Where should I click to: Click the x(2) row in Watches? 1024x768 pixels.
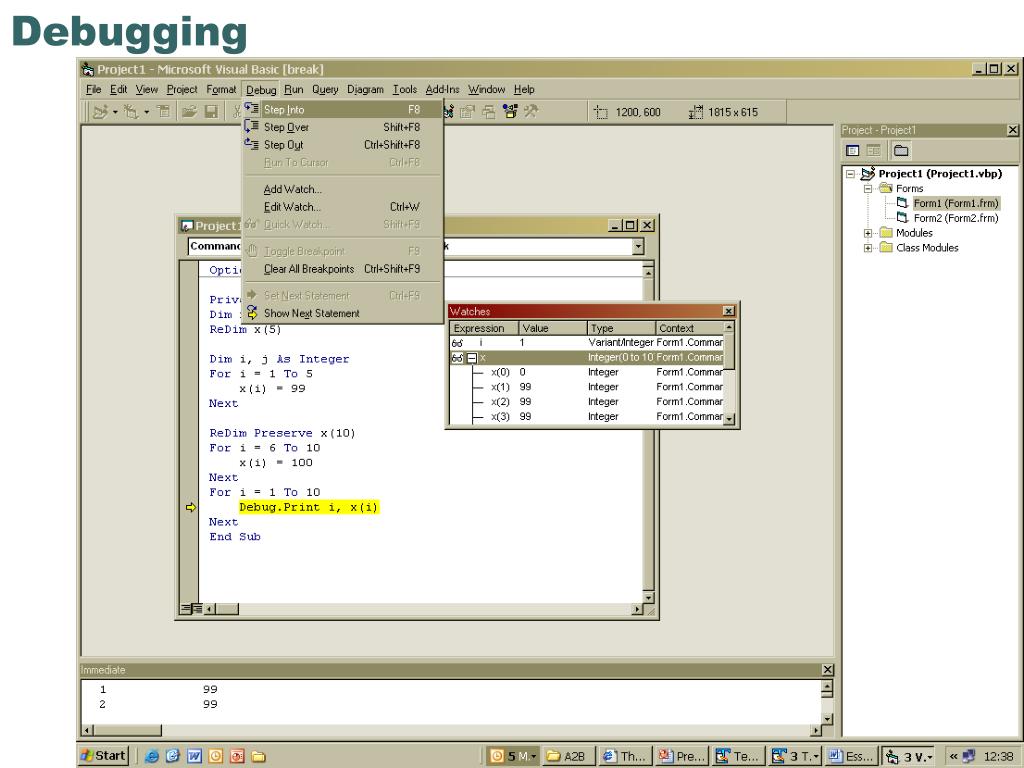[587, 402]
